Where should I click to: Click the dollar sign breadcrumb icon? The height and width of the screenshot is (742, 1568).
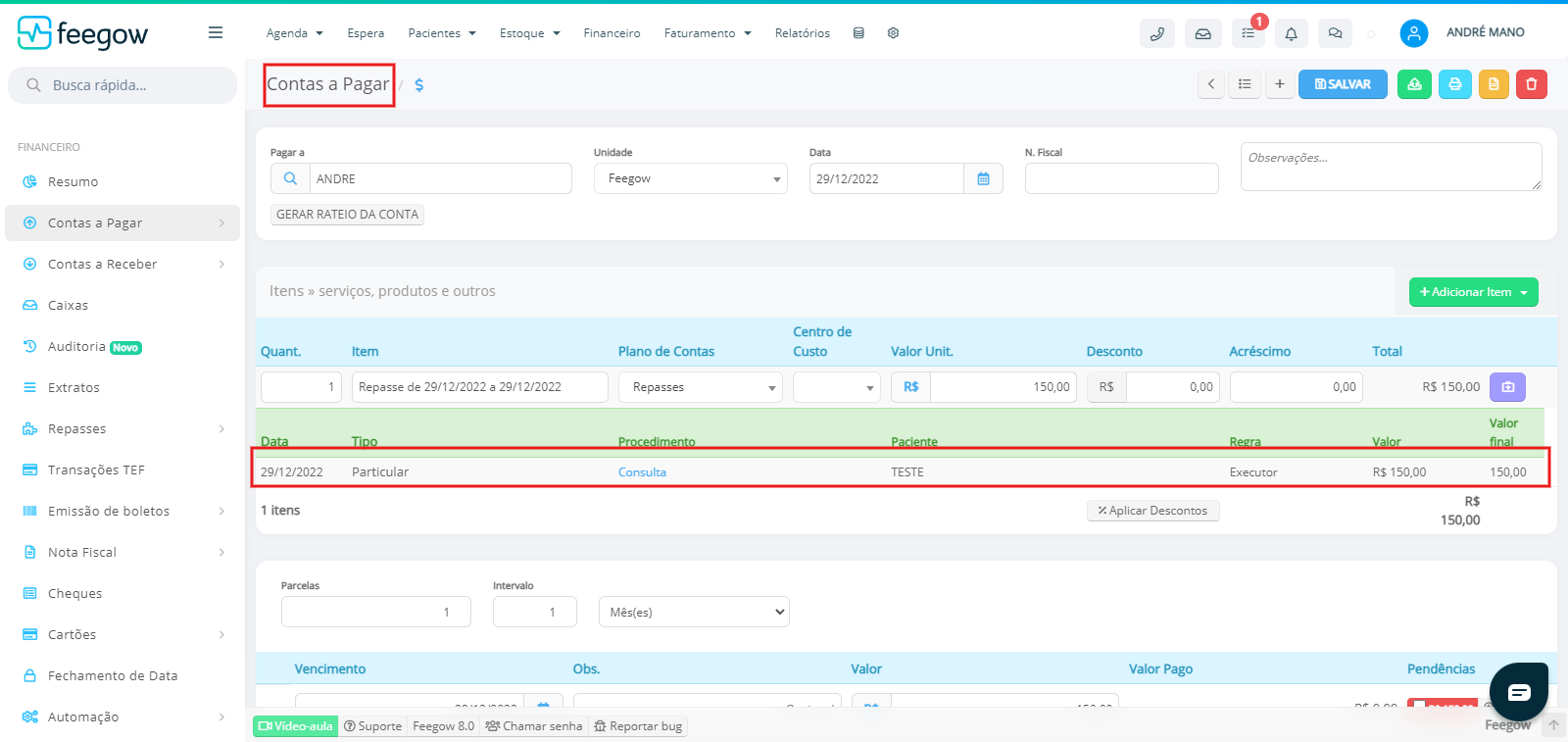[418, 85]
